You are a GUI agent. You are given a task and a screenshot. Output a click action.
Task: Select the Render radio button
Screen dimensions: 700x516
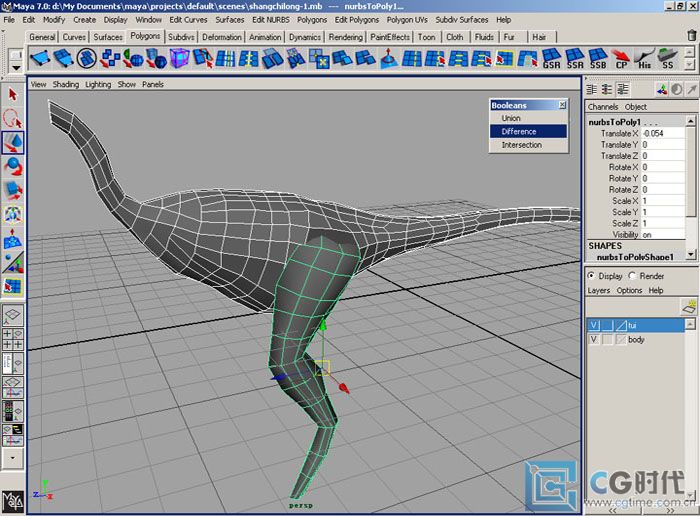tap(632, 276)
